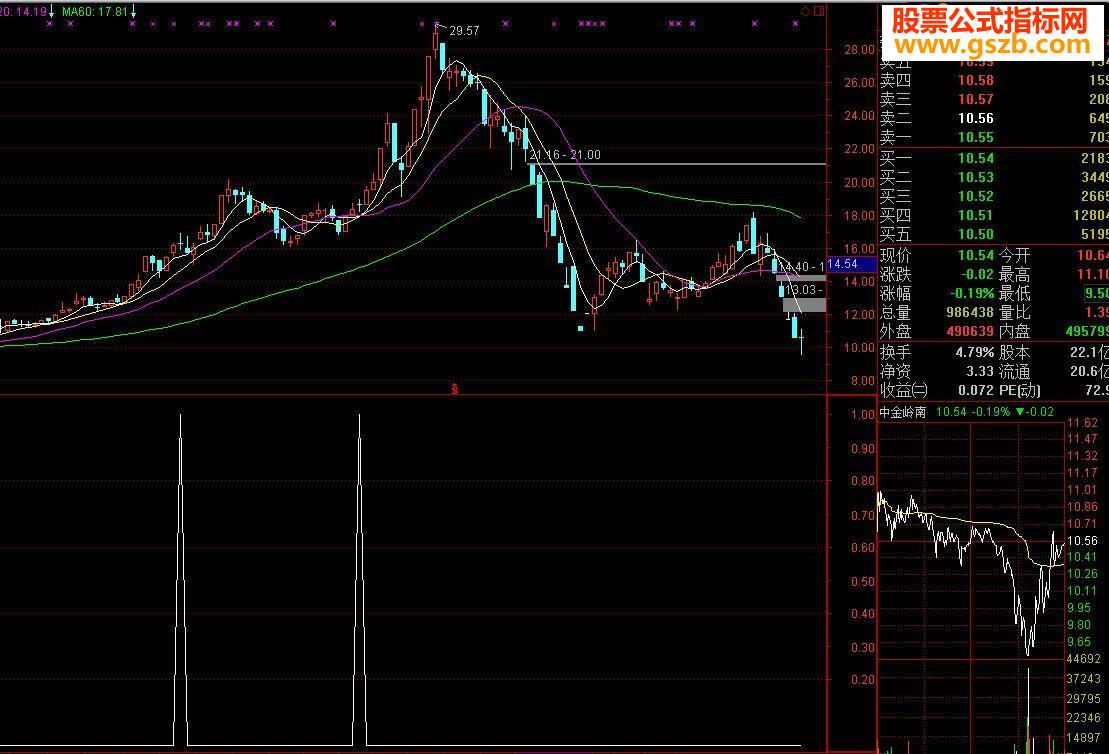Click the red diamond icon above the chart

tap(806, 11)
